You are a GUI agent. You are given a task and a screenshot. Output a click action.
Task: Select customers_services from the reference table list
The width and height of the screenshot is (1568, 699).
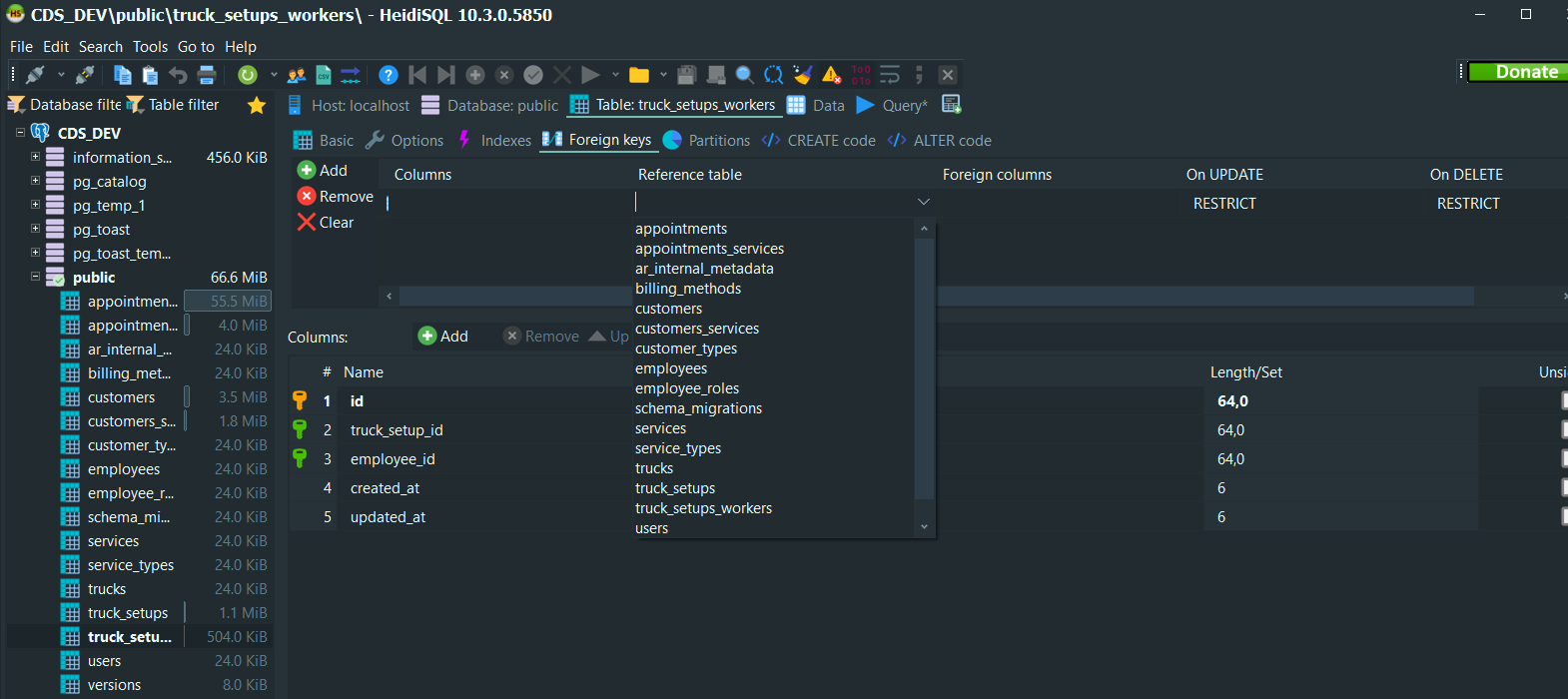tap(697, 329)
